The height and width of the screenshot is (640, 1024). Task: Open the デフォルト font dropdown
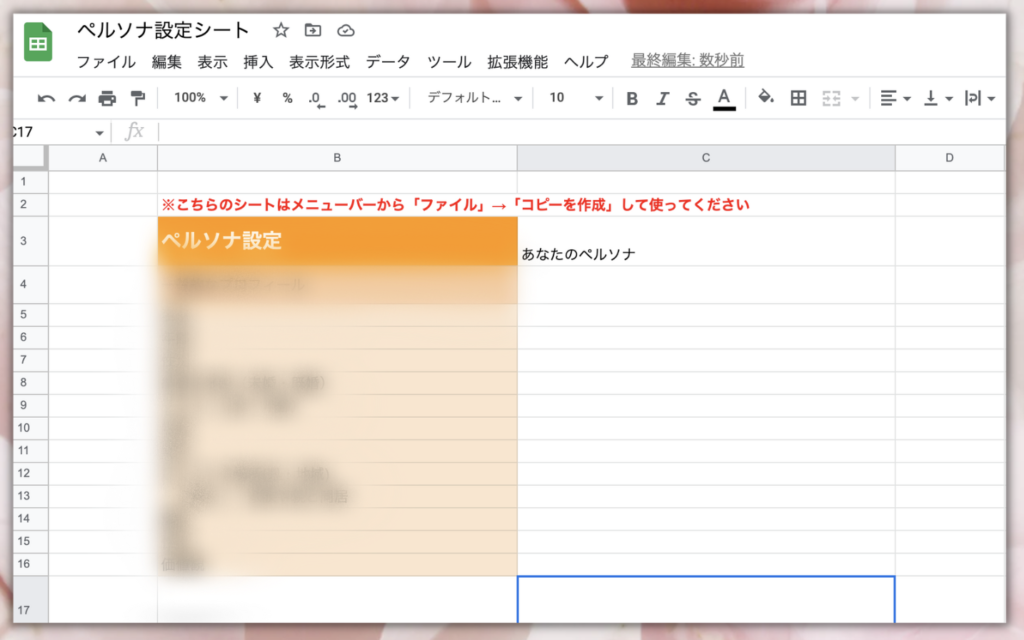[474, 98]
